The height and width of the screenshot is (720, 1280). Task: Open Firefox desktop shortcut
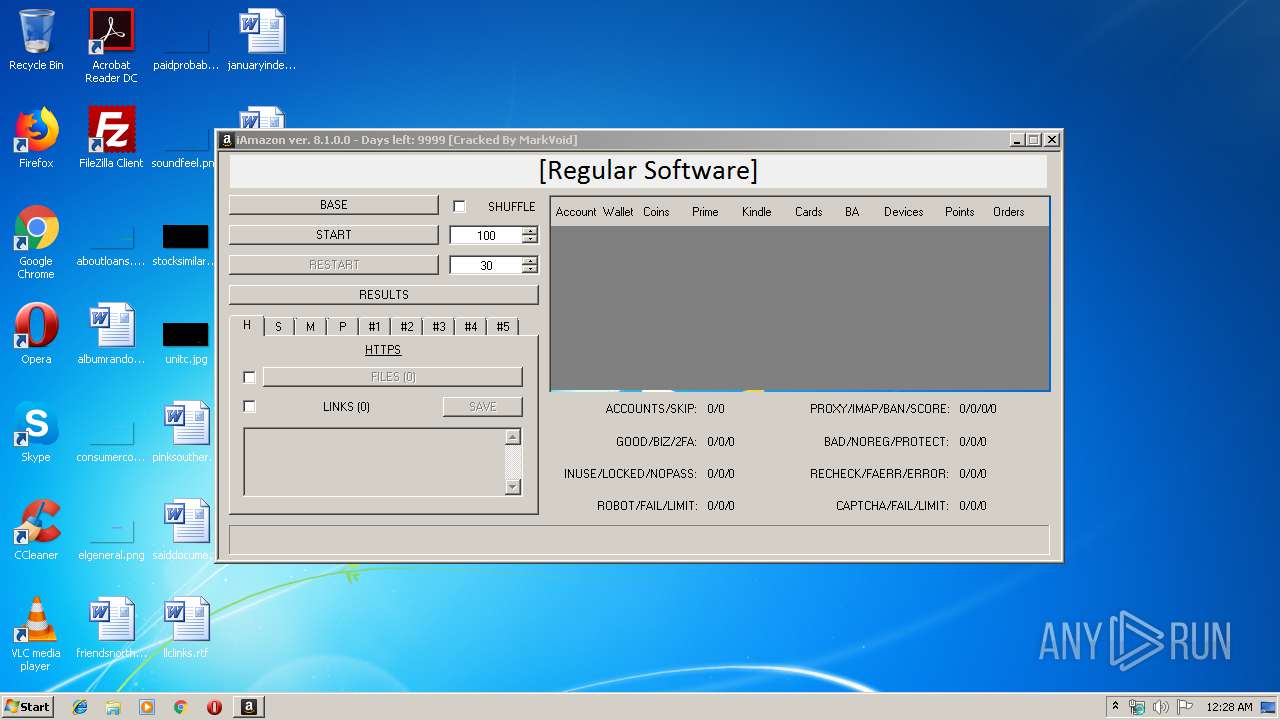point(36,138)
